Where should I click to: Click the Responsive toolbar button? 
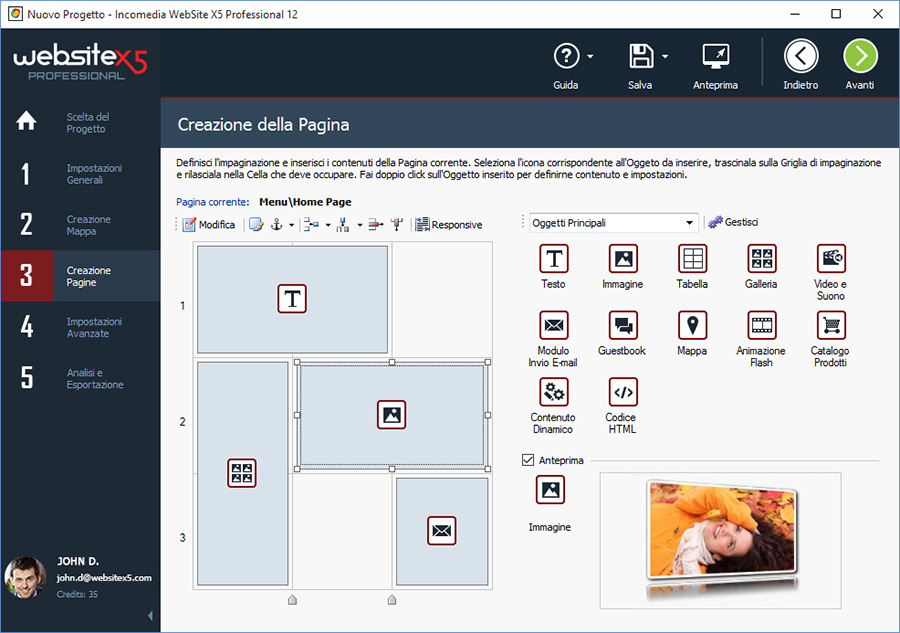coord(449,225)
